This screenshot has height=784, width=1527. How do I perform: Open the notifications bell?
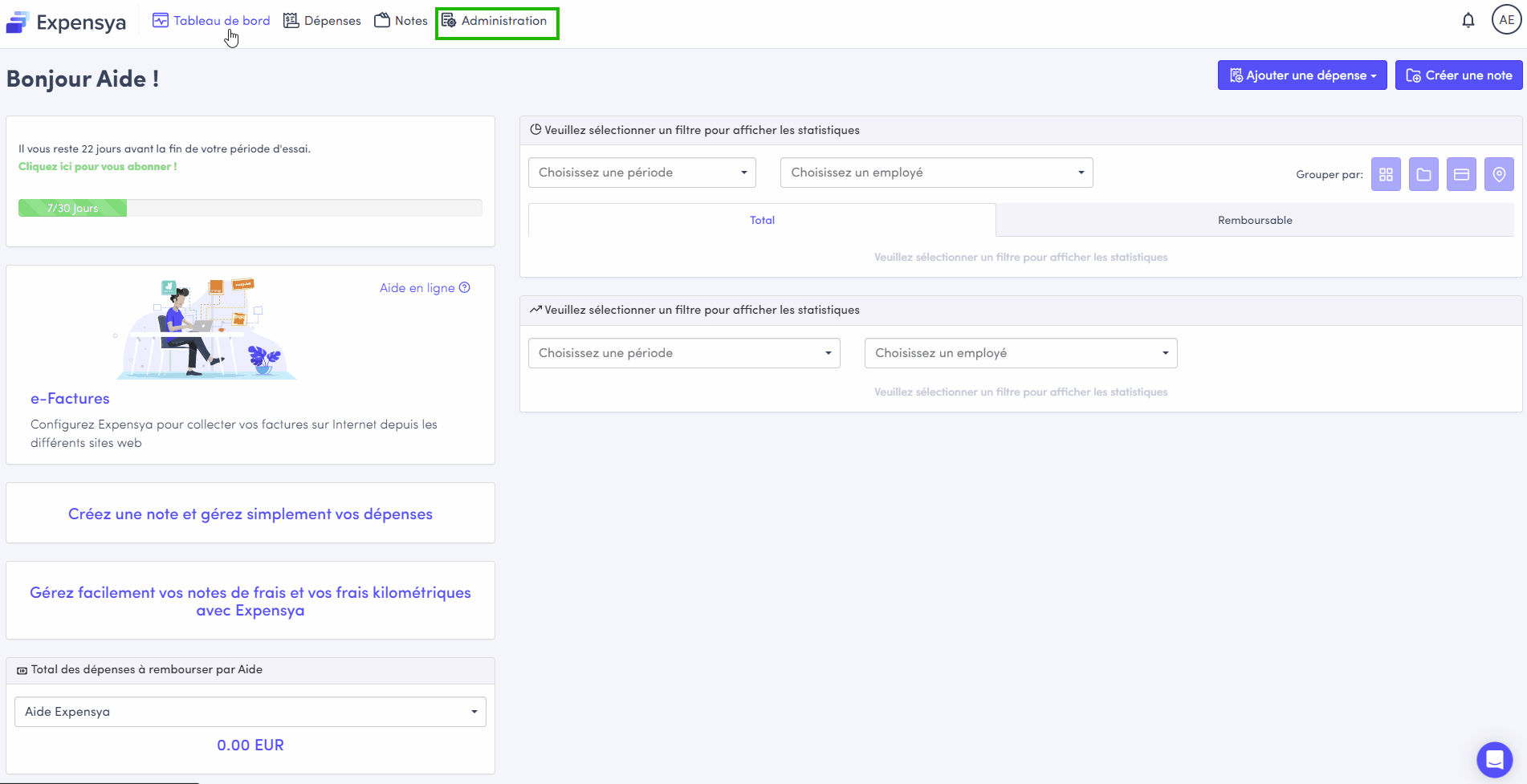1468,21
